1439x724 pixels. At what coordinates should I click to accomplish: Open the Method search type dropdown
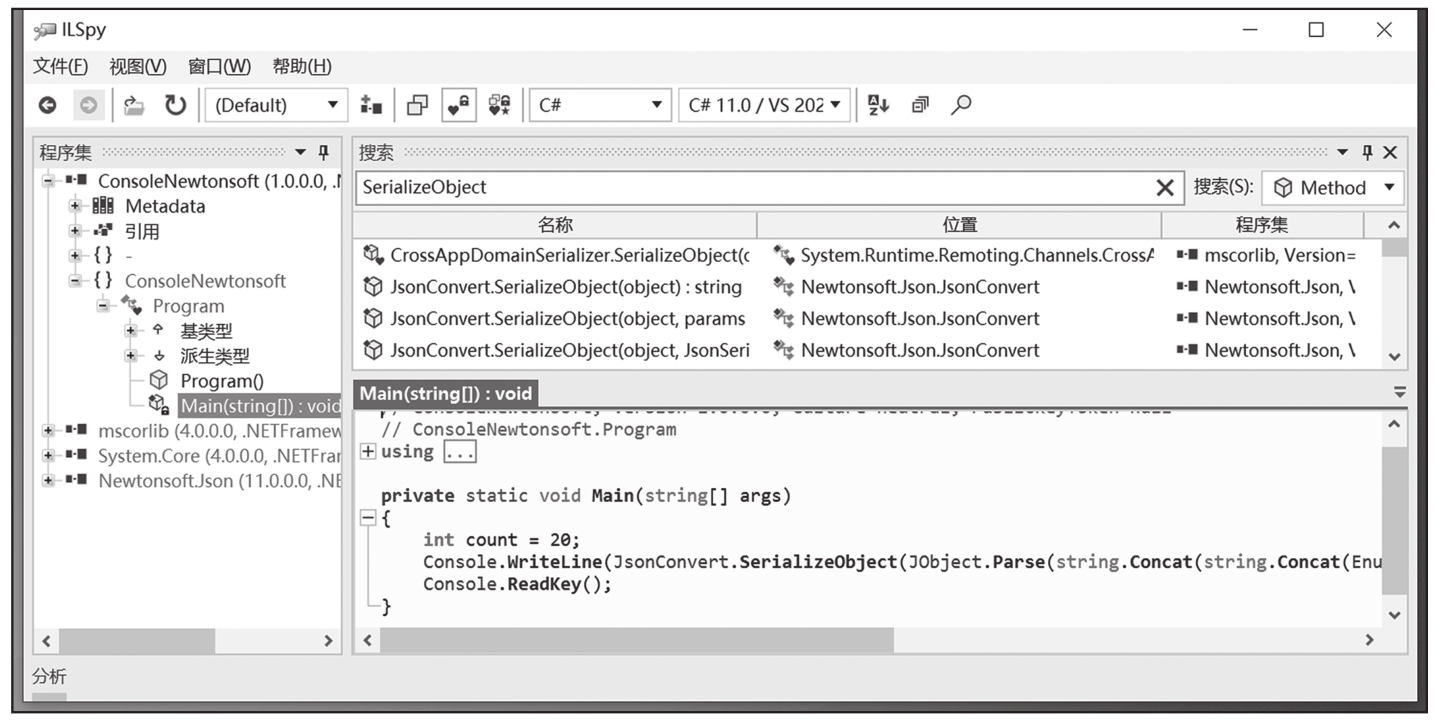point(1333,187)
